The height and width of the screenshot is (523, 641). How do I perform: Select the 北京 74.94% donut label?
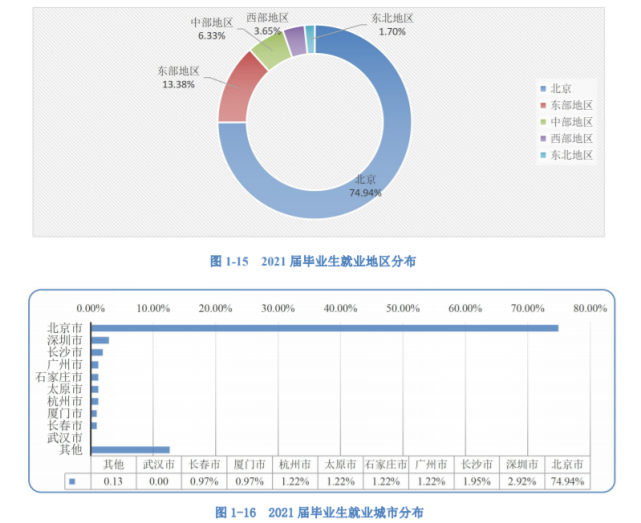click(x=365, y=186)
